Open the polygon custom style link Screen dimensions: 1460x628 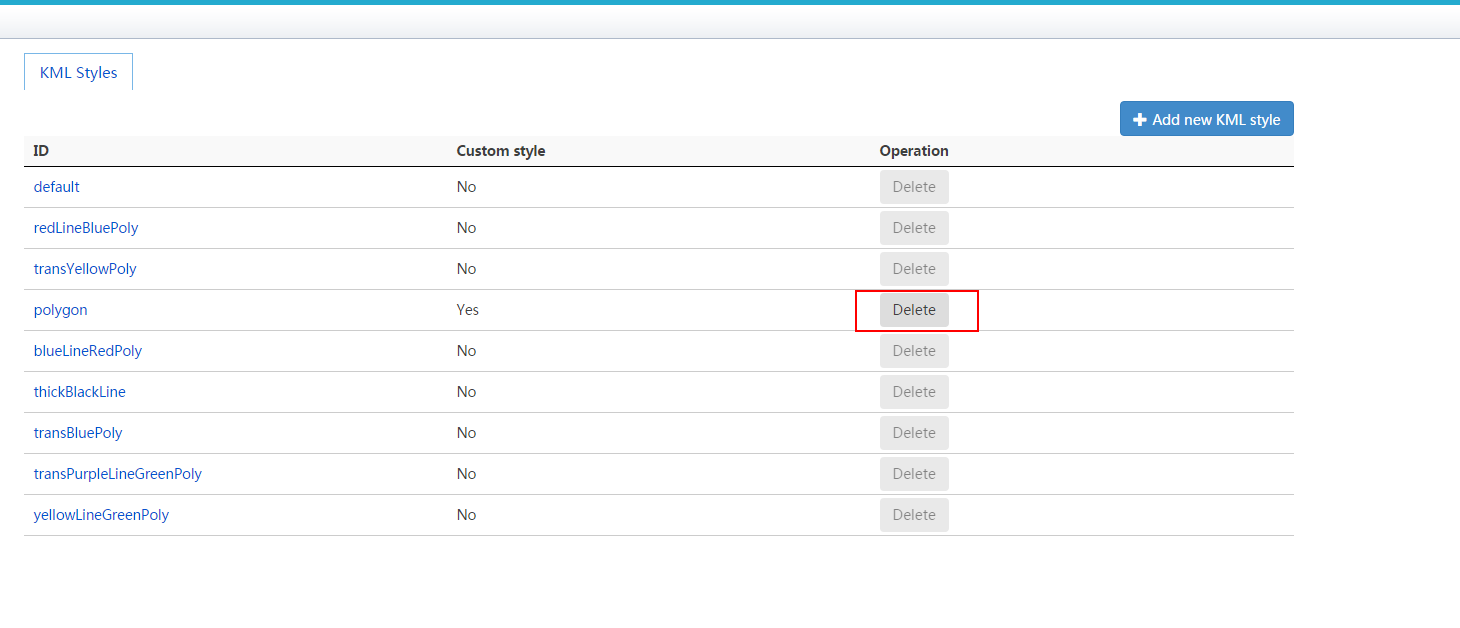[x=60, y=310]
